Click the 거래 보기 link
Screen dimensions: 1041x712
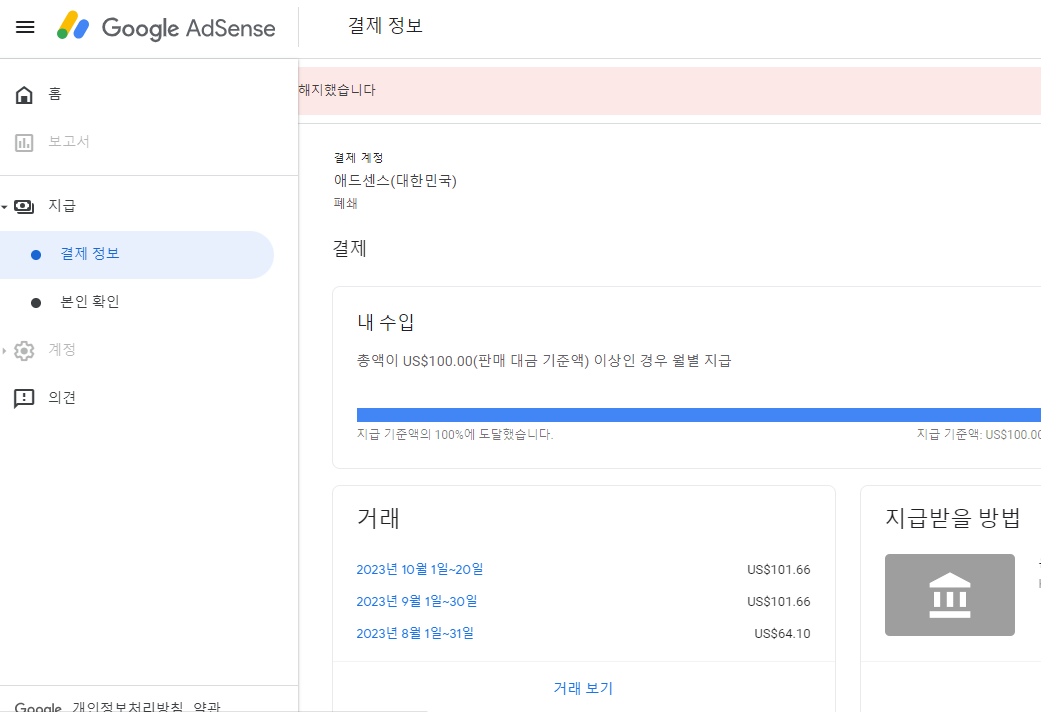tap(582, 688)
